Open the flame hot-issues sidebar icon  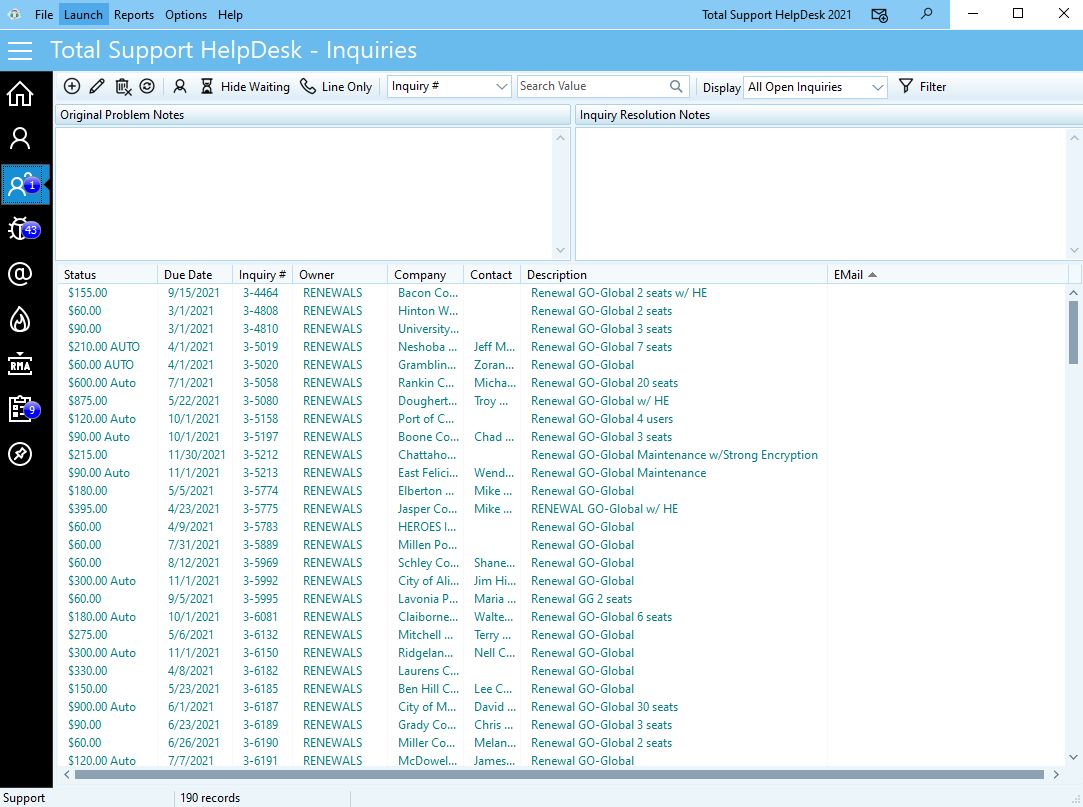[20, 319]
